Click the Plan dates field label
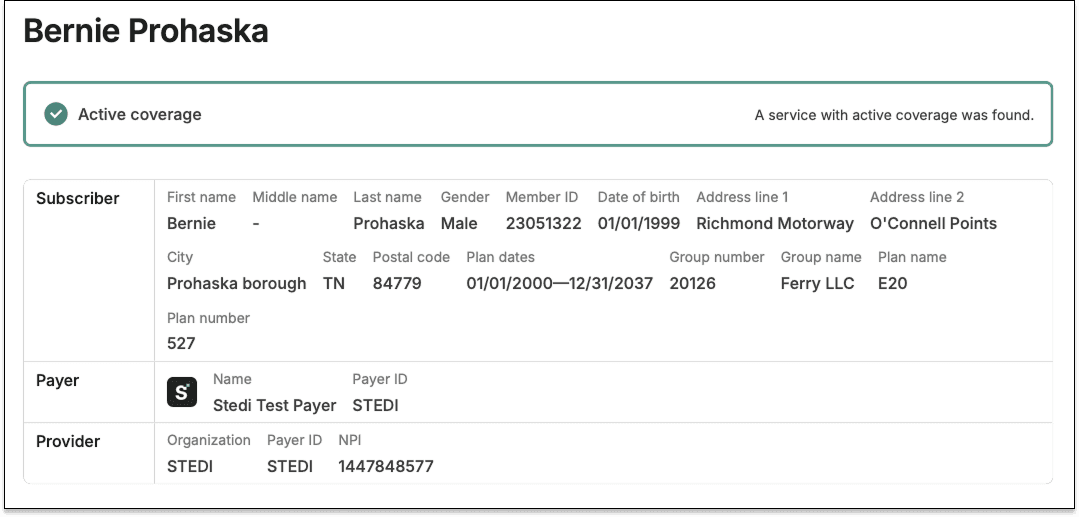Image resolution: width=1079 pixels, height=517 pixels. coord(500,257)
